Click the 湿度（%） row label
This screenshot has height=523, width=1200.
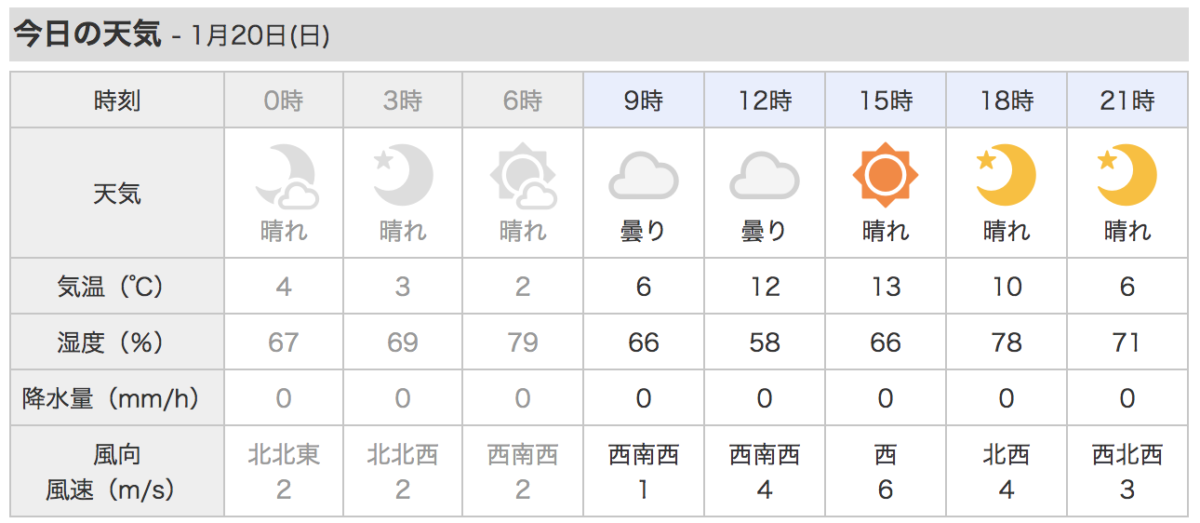coord(117,343)
